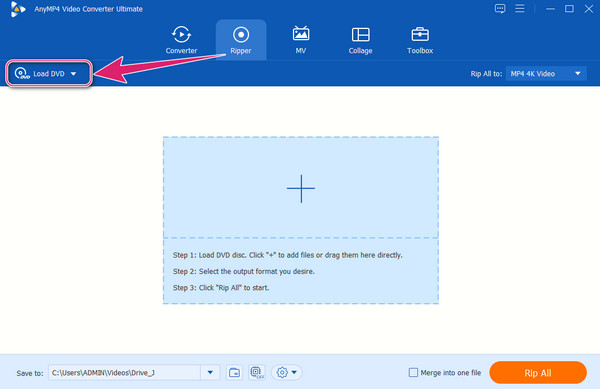Click the 'Rip All to:' label
The image size is (600, 389).
486,74
